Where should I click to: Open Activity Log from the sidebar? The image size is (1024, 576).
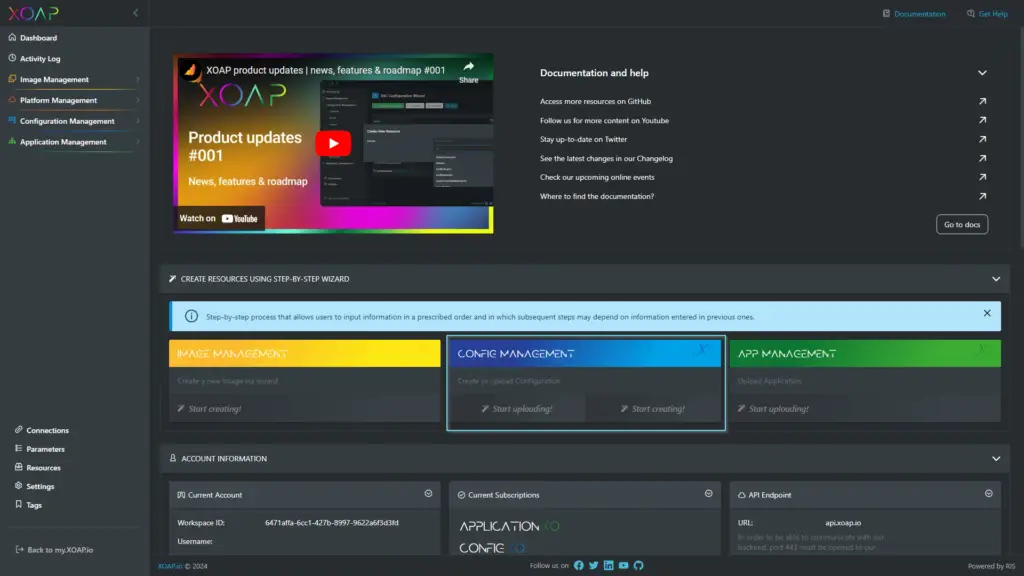click(x=40, y=59)
